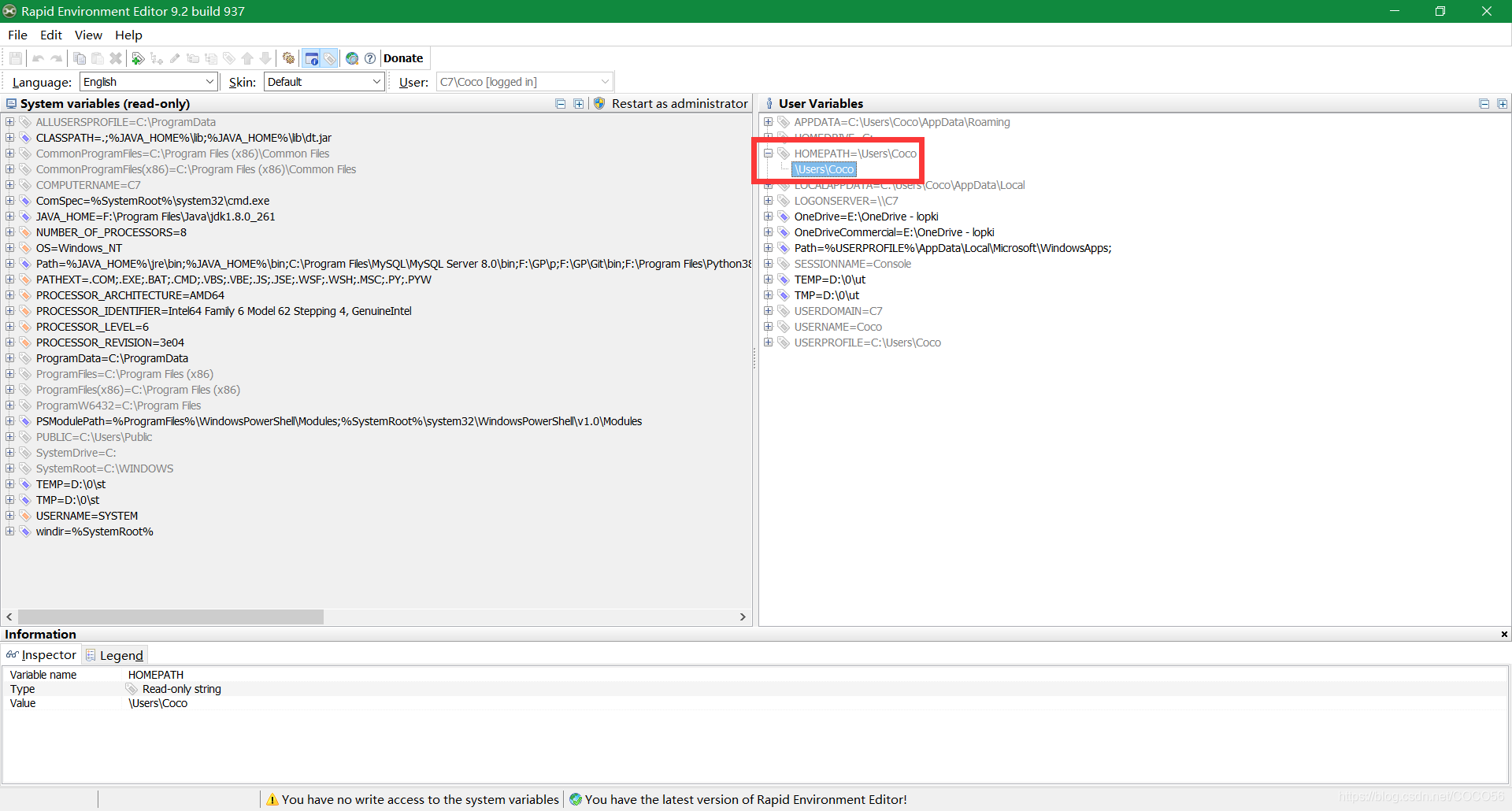The height and width of the screenshot is (811, 1512).
Task: Toggle the information panel toolbar button
Action: click(312, 58)
